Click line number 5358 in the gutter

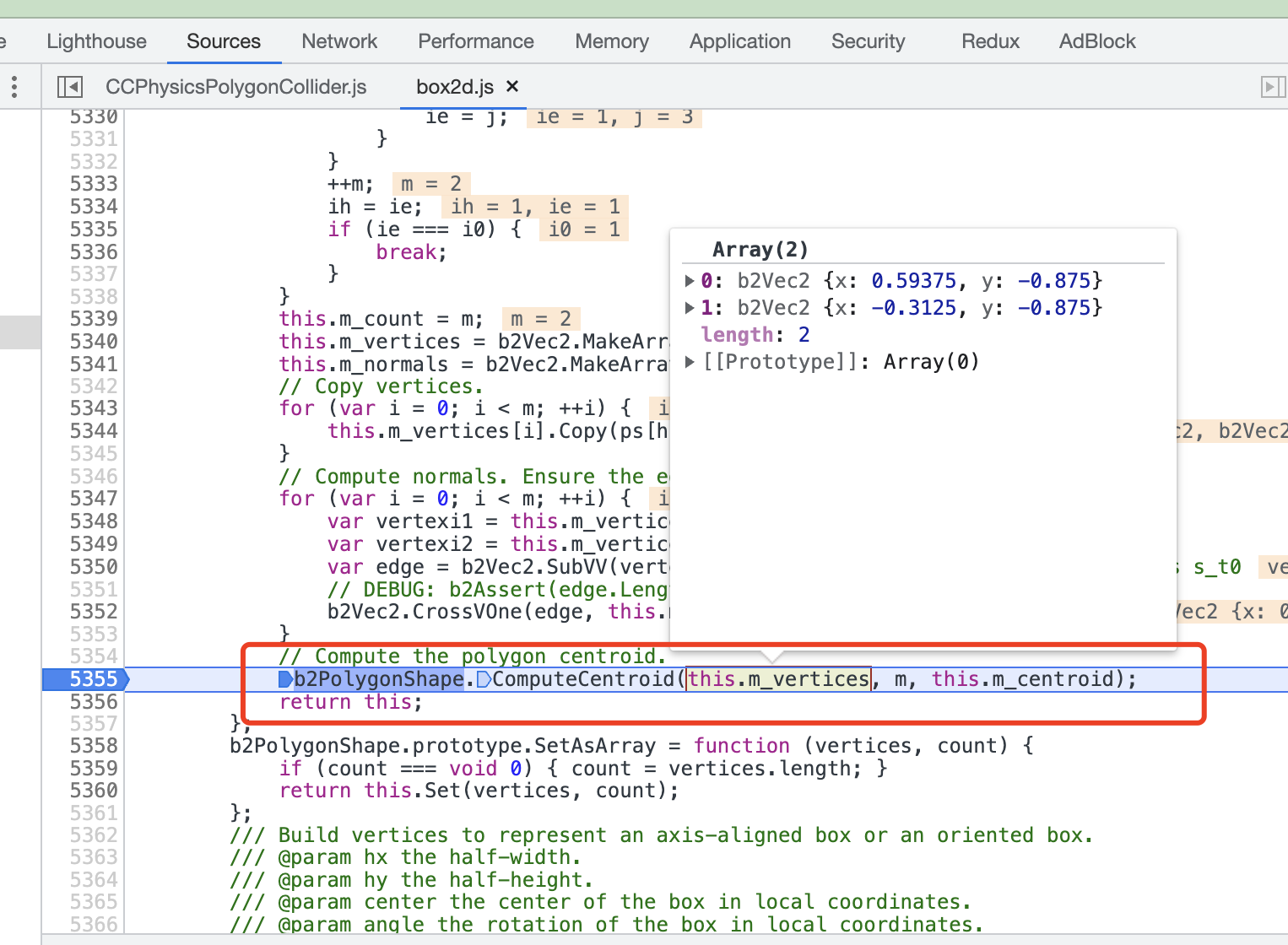click(93, 746)
